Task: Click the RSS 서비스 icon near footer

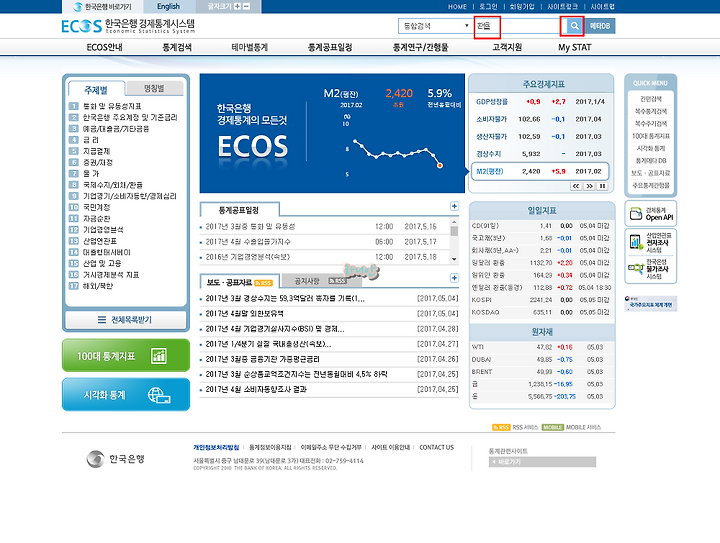Action: (x=501, y=427)
